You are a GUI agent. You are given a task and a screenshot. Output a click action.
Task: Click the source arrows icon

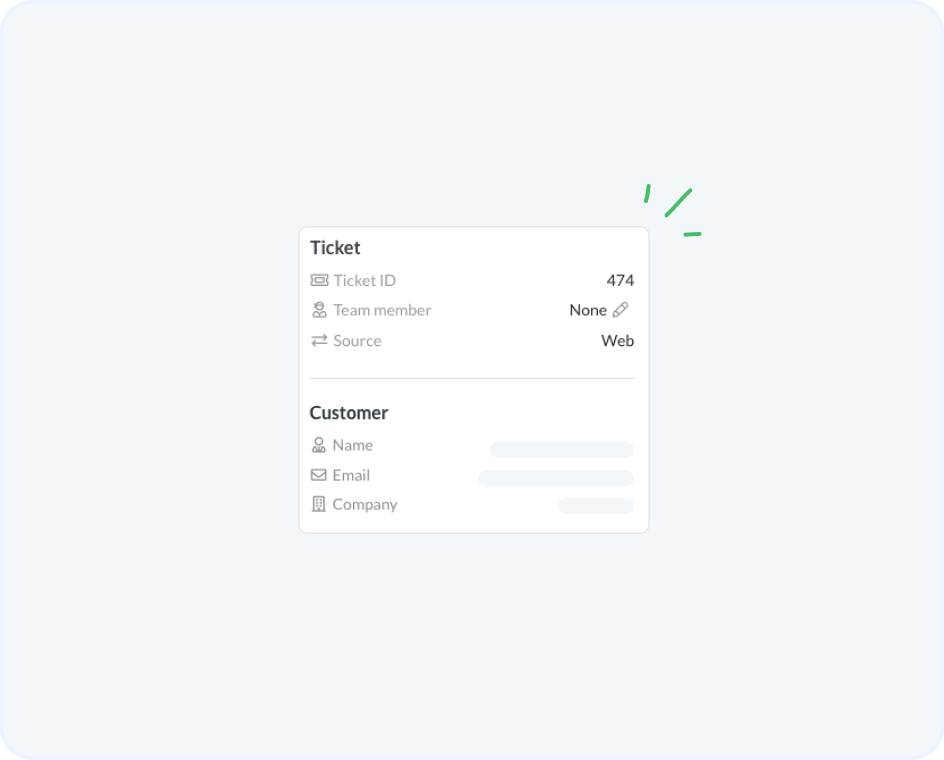319,341
